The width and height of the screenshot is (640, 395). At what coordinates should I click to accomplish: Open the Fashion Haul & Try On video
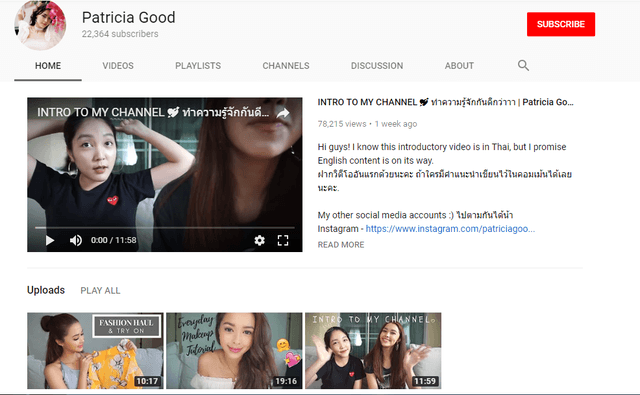tap(95, 351)
